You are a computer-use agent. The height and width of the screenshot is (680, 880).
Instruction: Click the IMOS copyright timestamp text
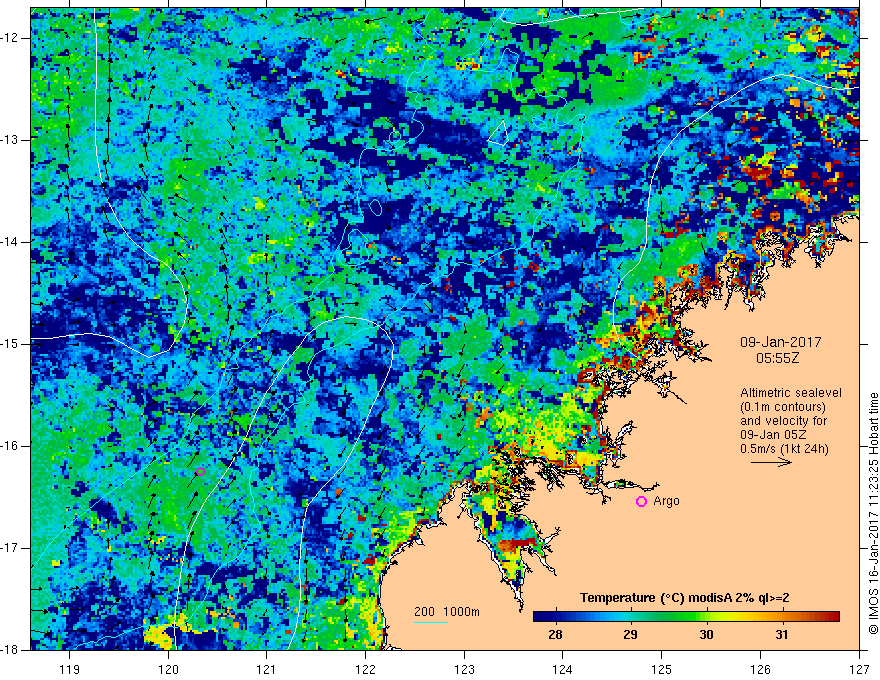[x=873, y=513]
